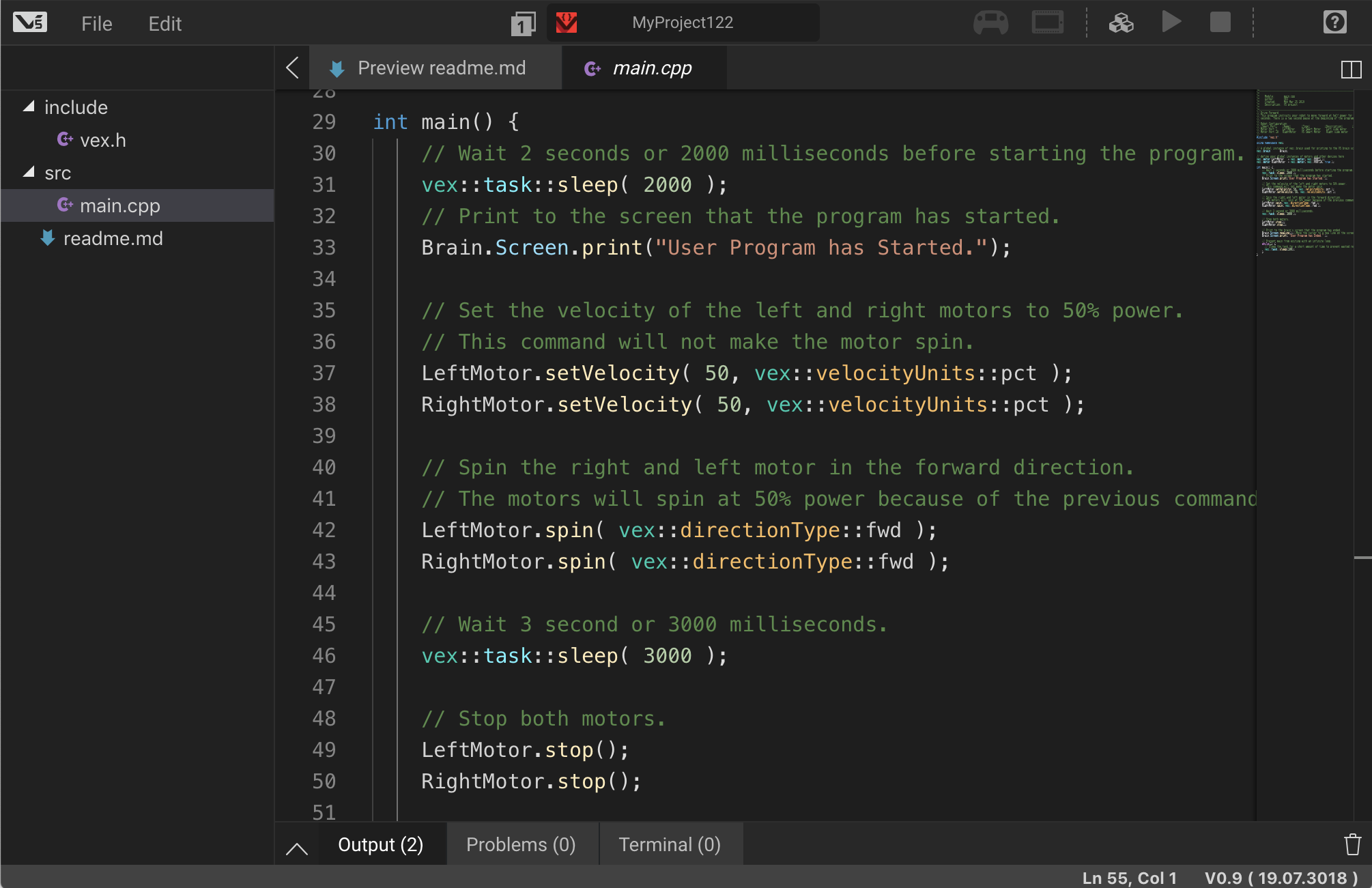This screenshot has width=1372, height=888.
Task: Click the VEX Coding Studio logo icon
Action: (x=30, y=23)
